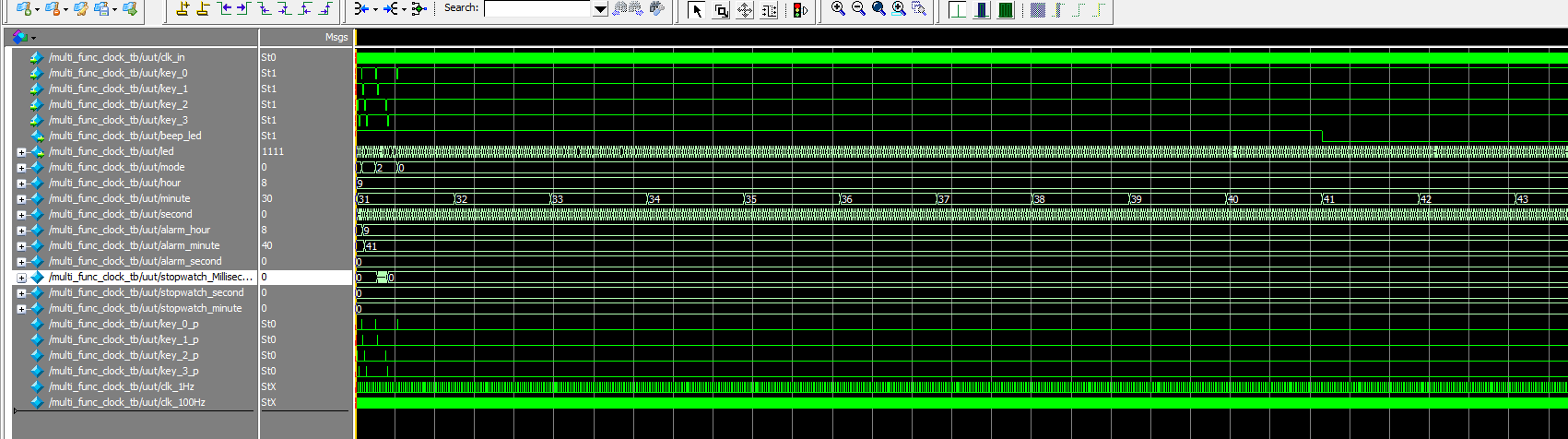Open dropdown next to first expanded-time icon
This screenshot has height=439, width=1568.
(x=375, y=9)
